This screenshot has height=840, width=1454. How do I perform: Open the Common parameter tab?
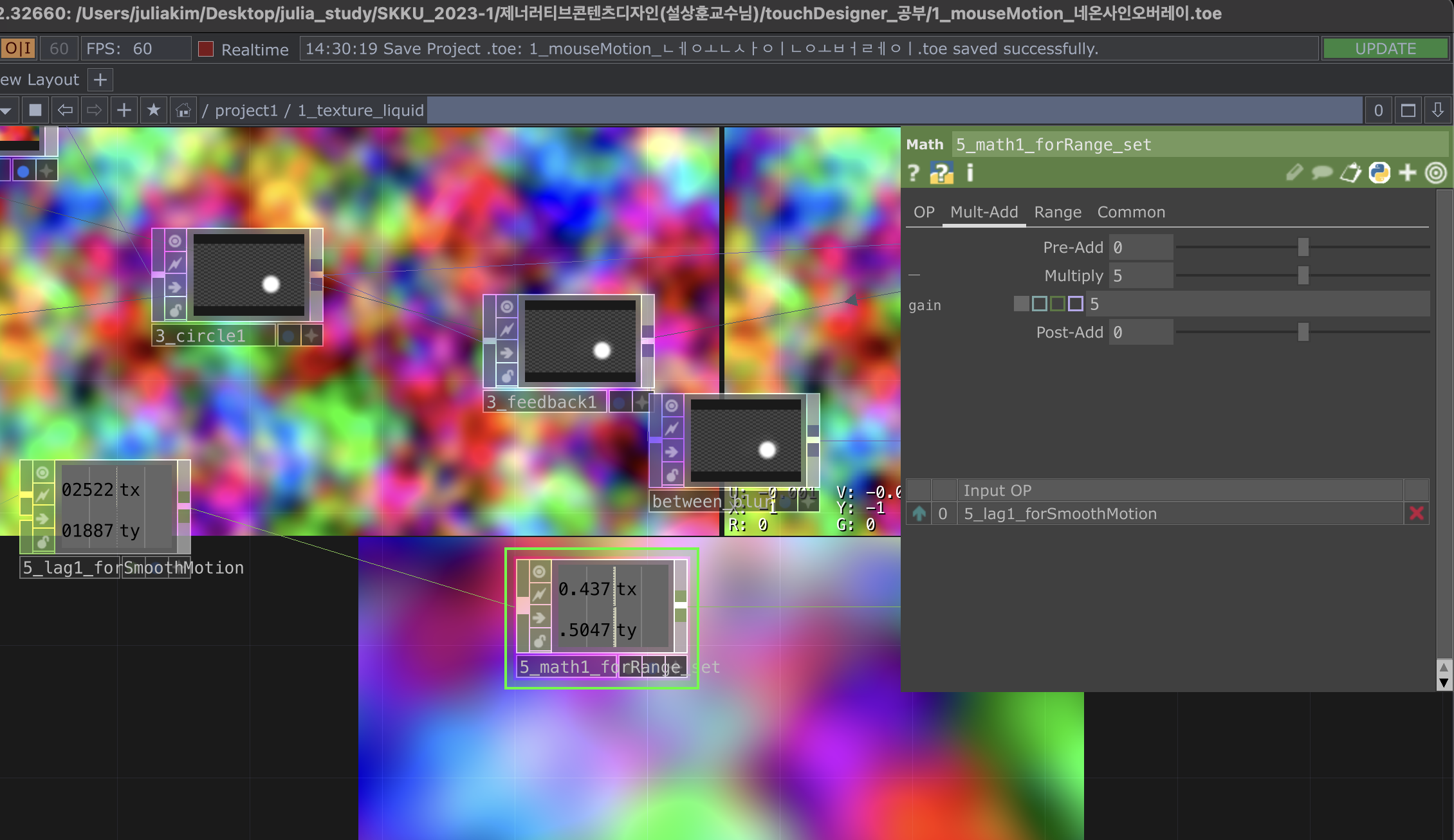point(1131,212)
